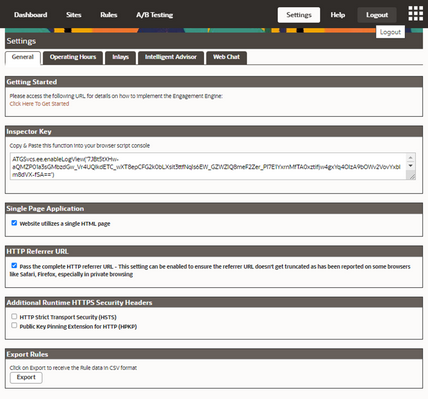The image size is (428, 399).
Task: Uncheck Website utilizes a single HTML page
Action: click(x=14, y=223)
